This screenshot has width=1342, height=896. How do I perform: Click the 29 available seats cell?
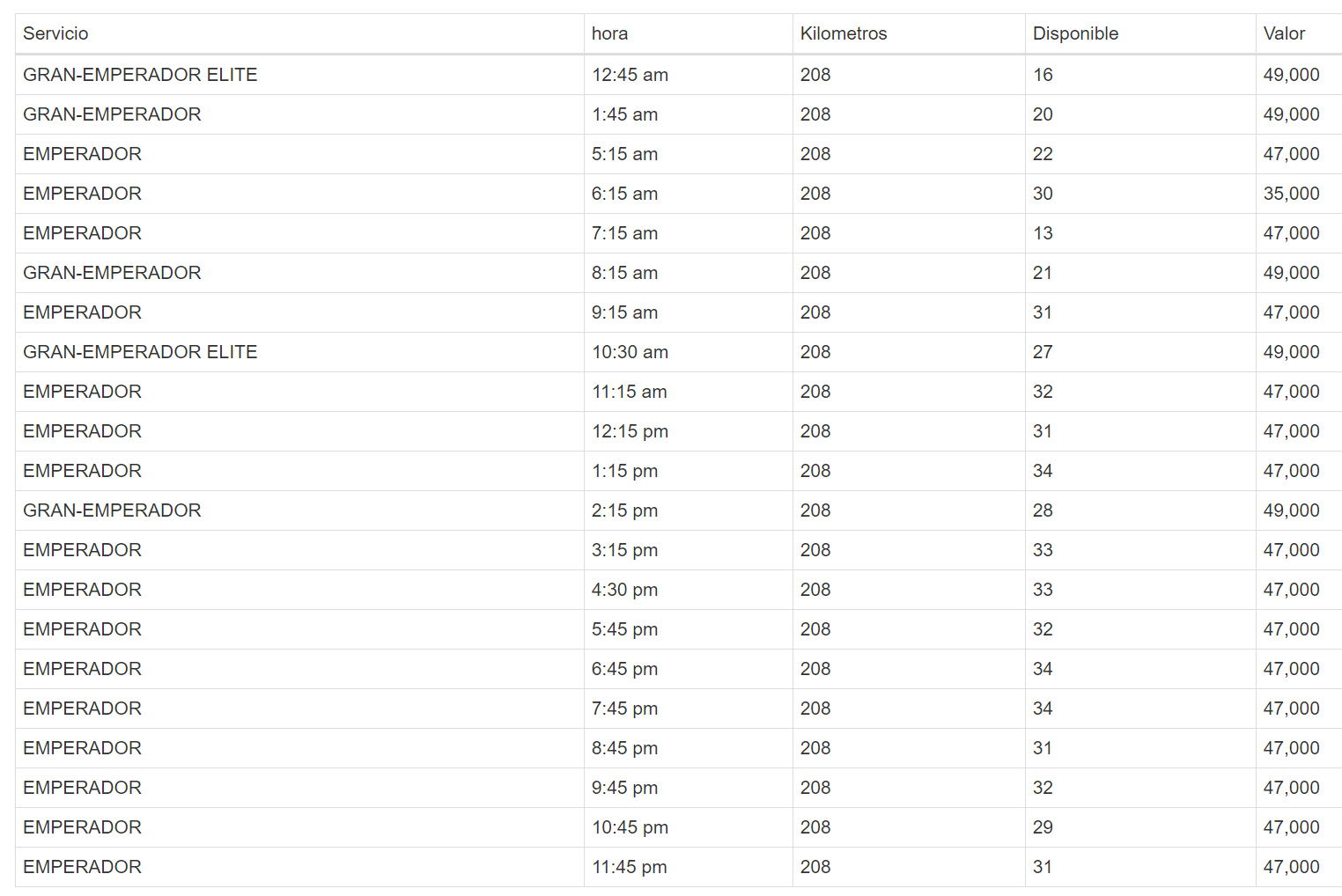point(1043,827)
